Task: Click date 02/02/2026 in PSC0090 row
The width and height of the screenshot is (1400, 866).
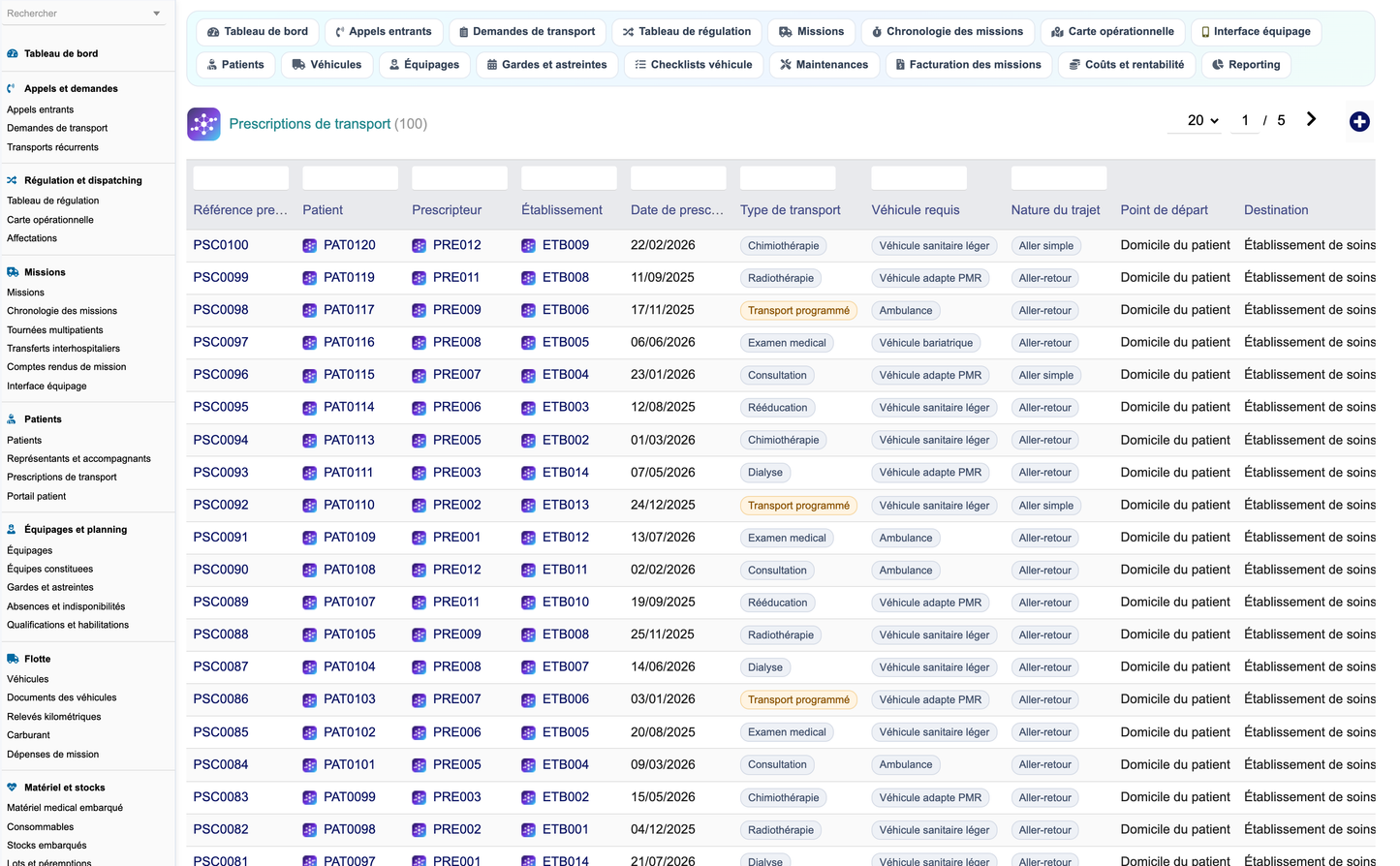Action: tap(663, 570)
